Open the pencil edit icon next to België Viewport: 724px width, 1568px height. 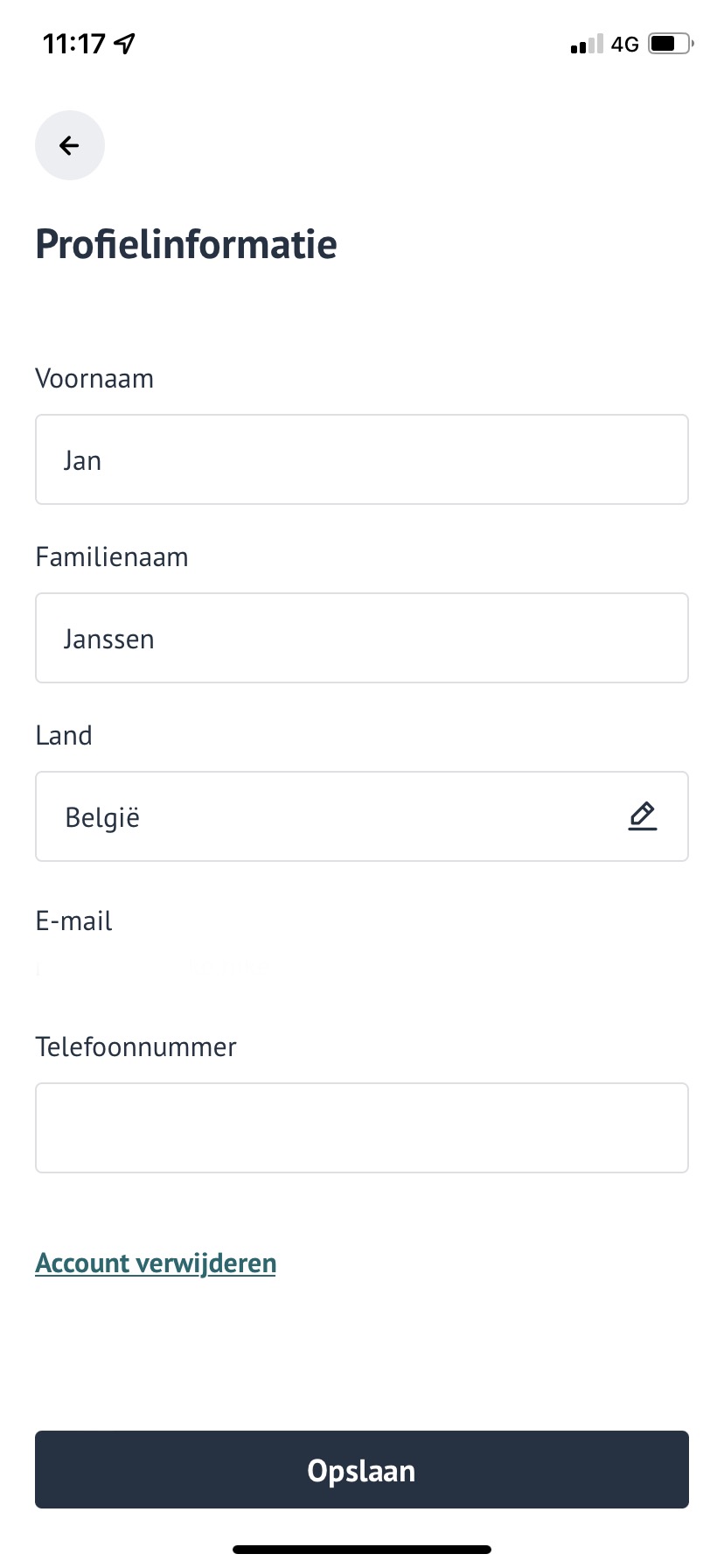pos(642,815)
